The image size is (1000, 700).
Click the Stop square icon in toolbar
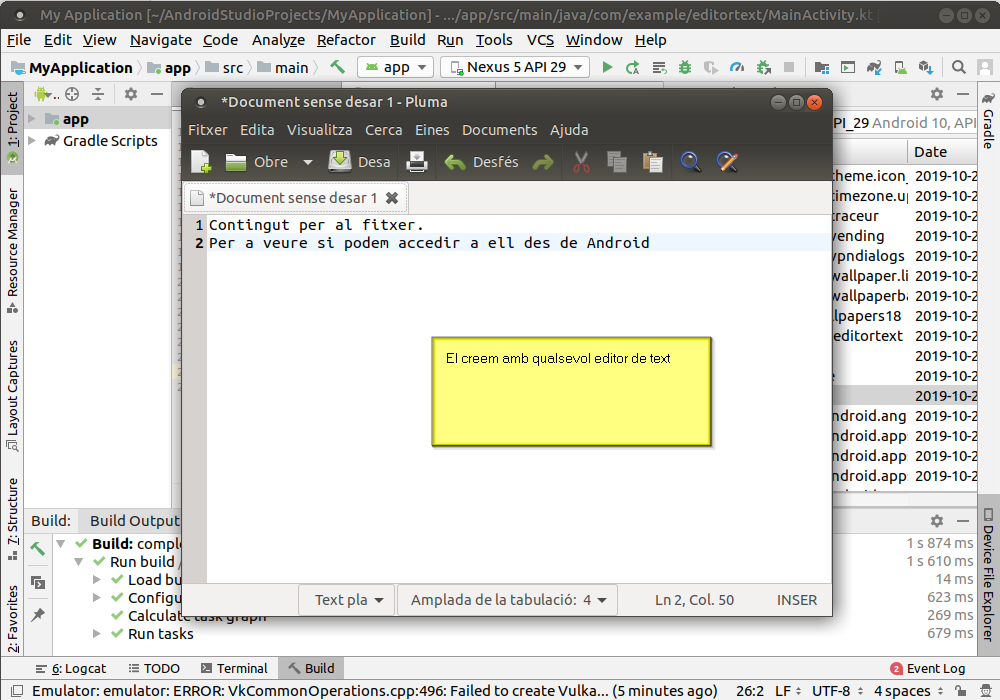tap(789, 67)
